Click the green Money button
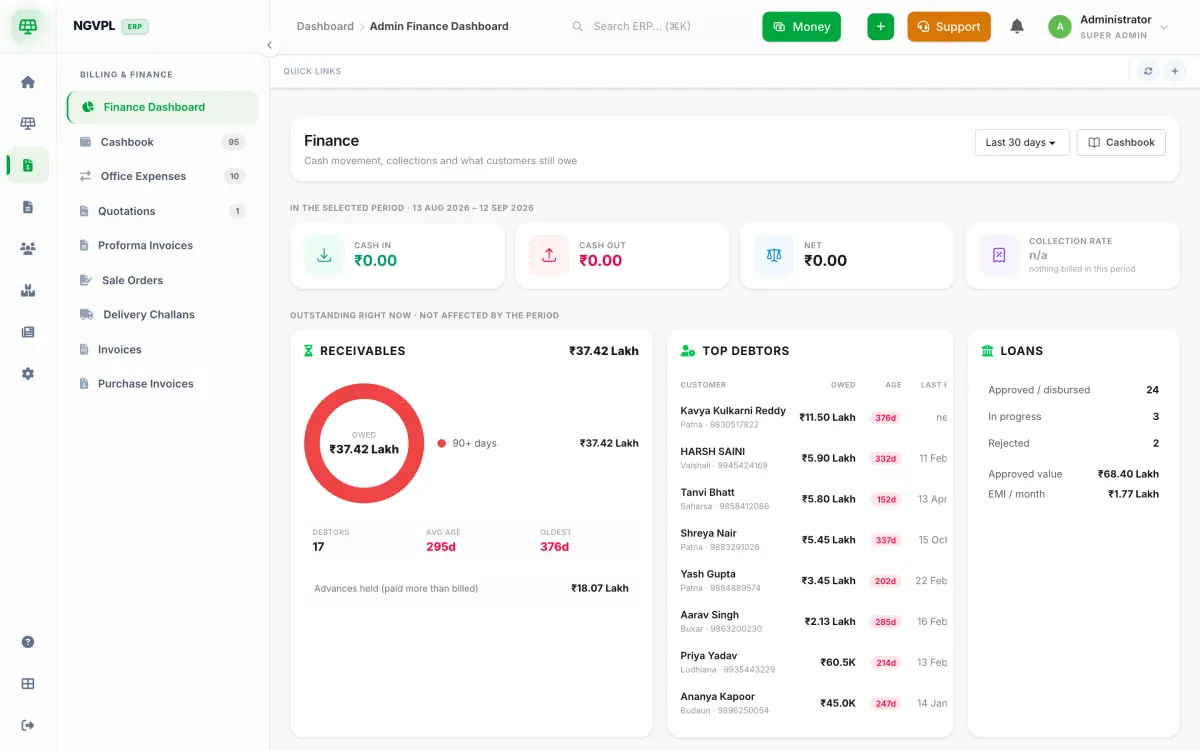This screenshot has height=750, width=1200. tap(801, 27)
